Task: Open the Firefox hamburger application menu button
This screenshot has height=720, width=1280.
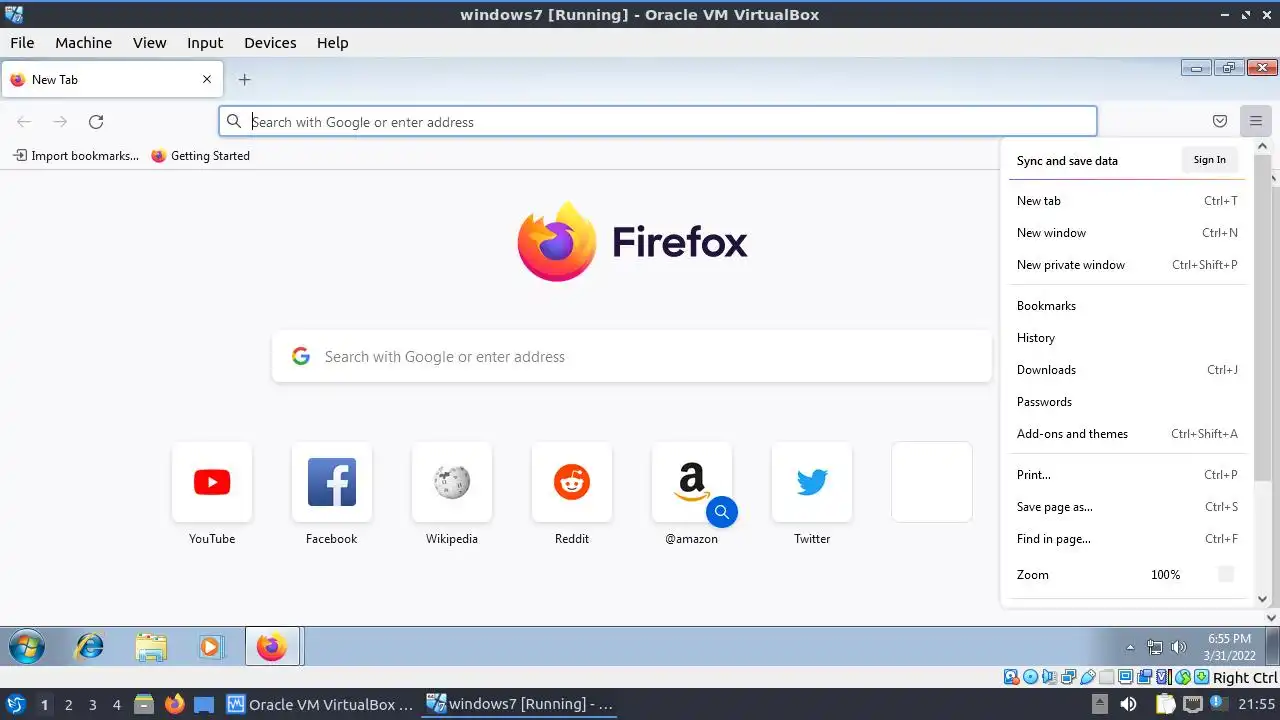Action: 1255,121
